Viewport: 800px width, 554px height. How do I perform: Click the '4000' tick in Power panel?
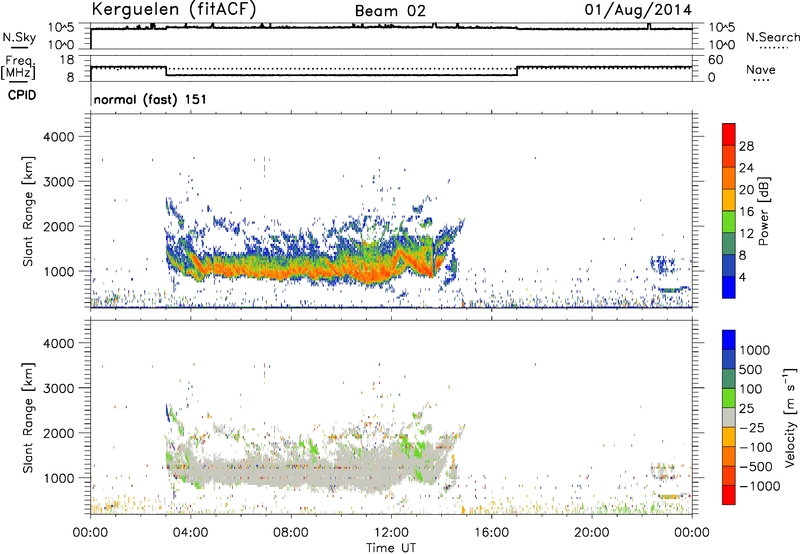pos(59,137)
